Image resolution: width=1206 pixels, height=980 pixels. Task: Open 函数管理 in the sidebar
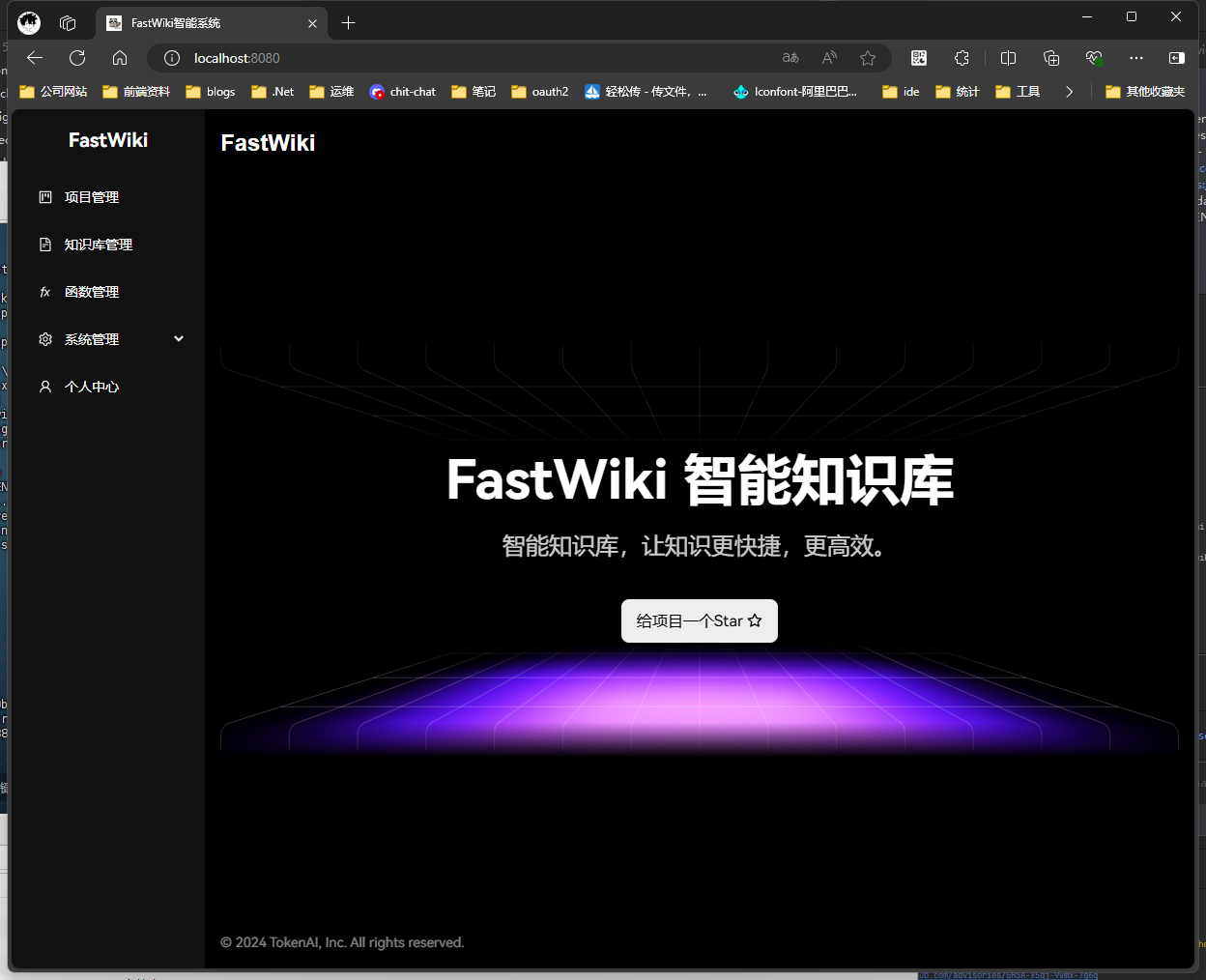click(107, 292)
